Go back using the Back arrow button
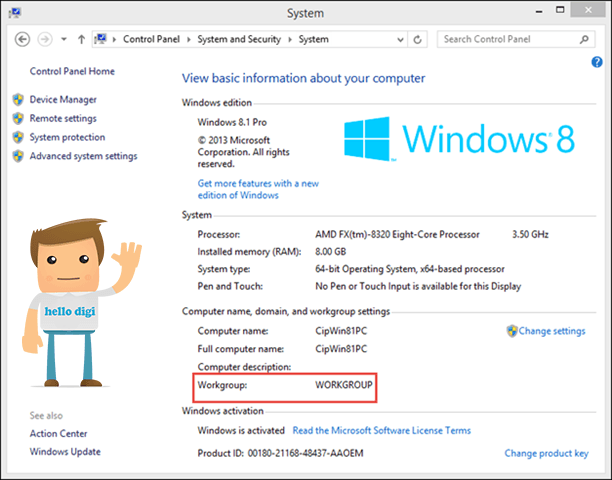612x480 pixels. tap(22, 39)
